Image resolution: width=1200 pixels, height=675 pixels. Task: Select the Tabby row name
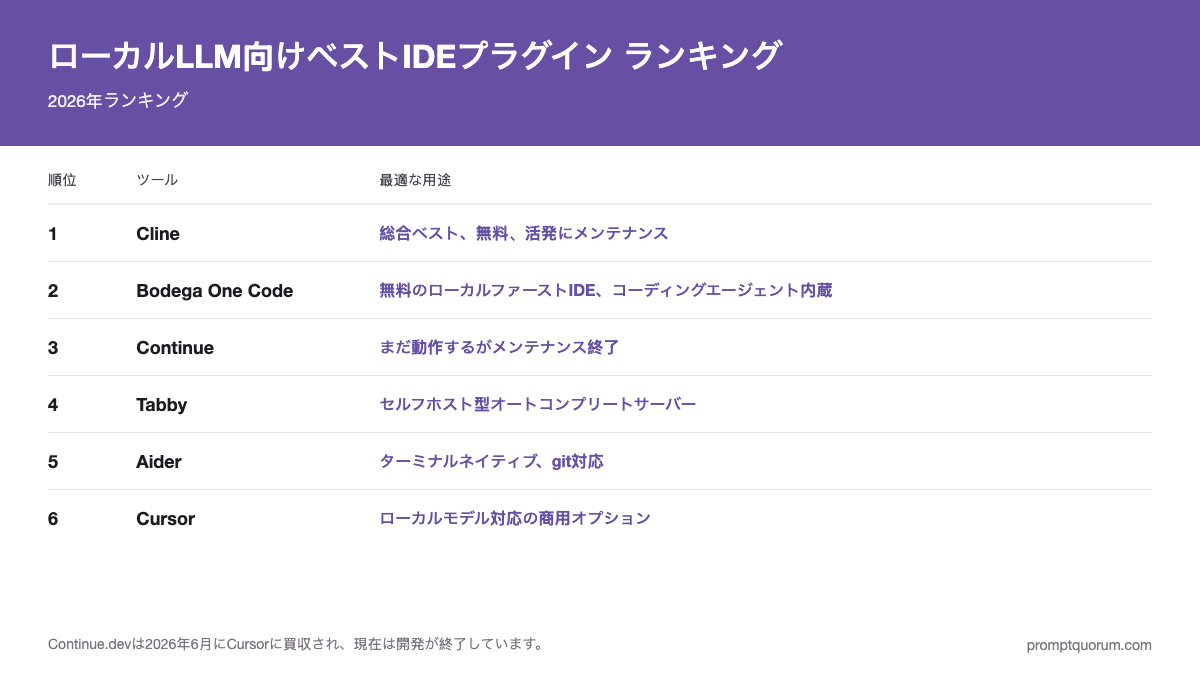pyautogui.click(x=162, y=404)
